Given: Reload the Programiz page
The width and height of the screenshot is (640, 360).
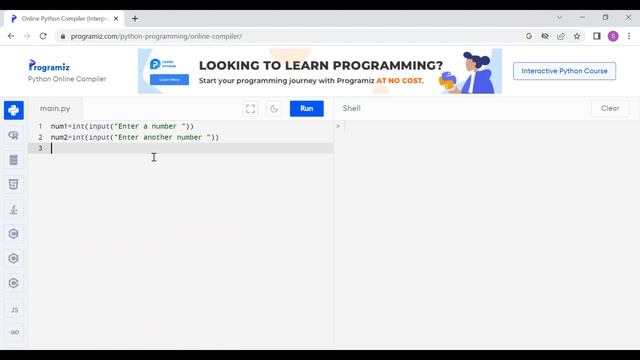Looking at the screenshot, I should coord(43,36).
